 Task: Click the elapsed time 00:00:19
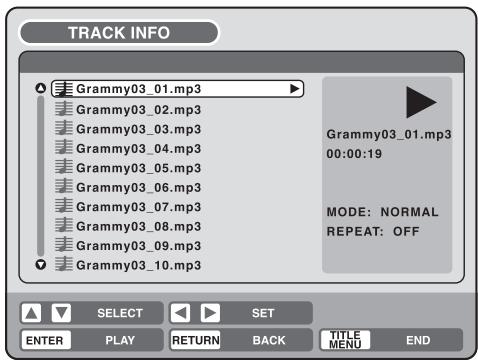tap(354, 154)
